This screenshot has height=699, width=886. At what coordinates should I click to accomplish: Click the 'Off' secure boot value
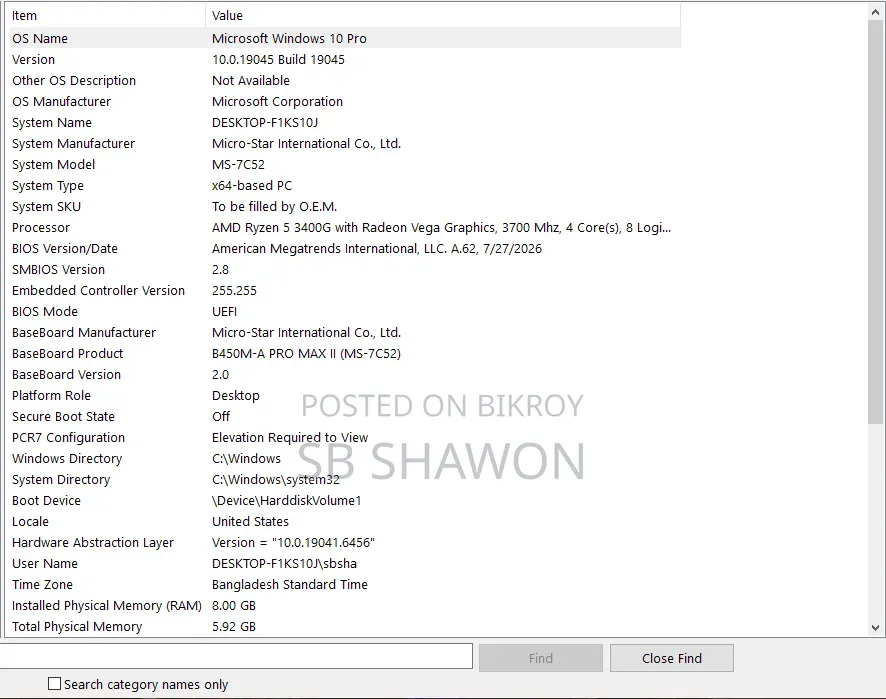click(221, 416)
